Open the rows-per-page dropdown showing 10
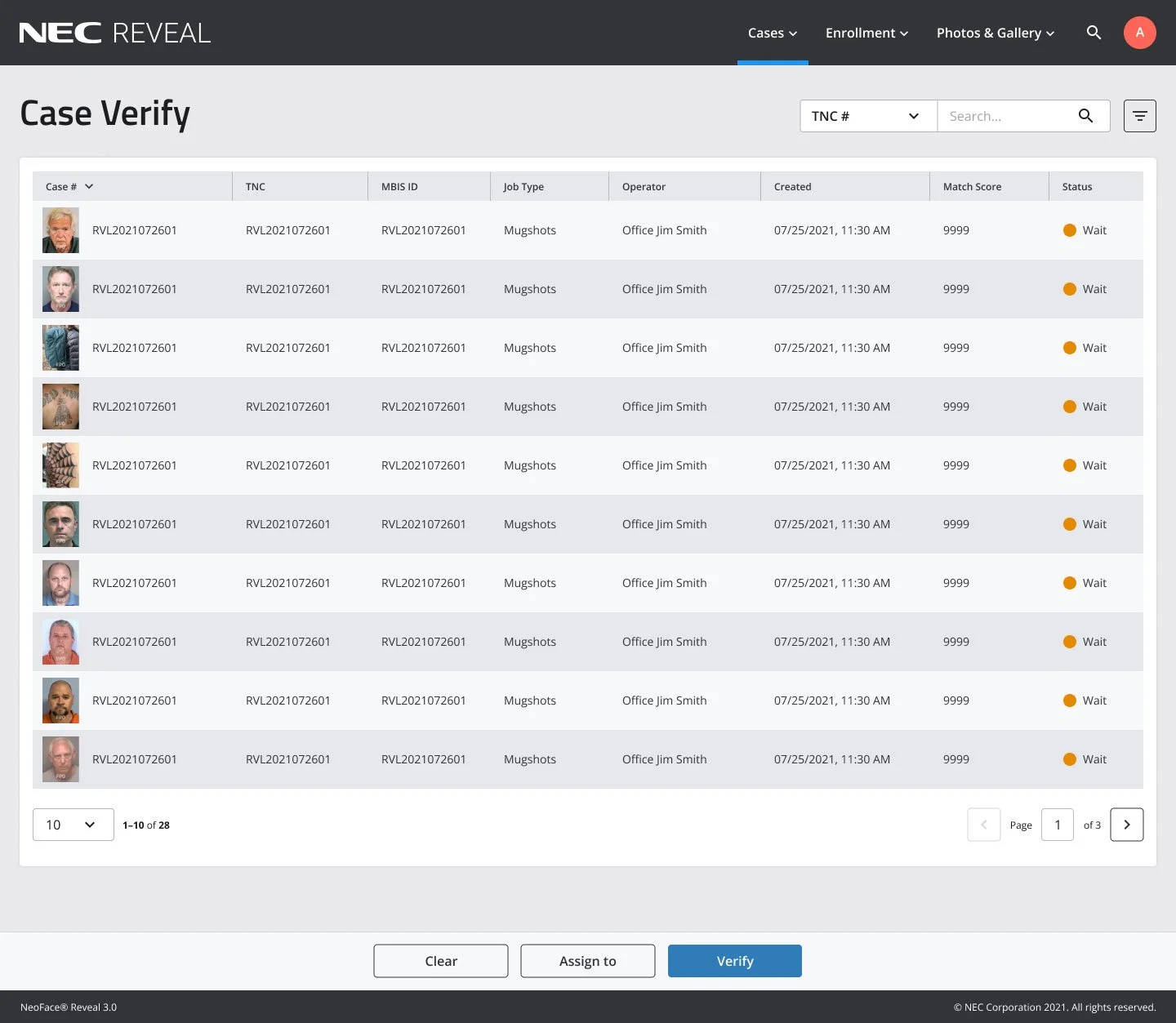This screenshot has height=1023, width=1176. tap(73, 825)
